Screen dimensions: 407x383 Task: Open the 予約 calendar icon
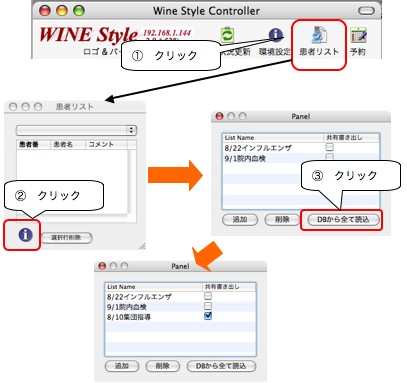358,35
